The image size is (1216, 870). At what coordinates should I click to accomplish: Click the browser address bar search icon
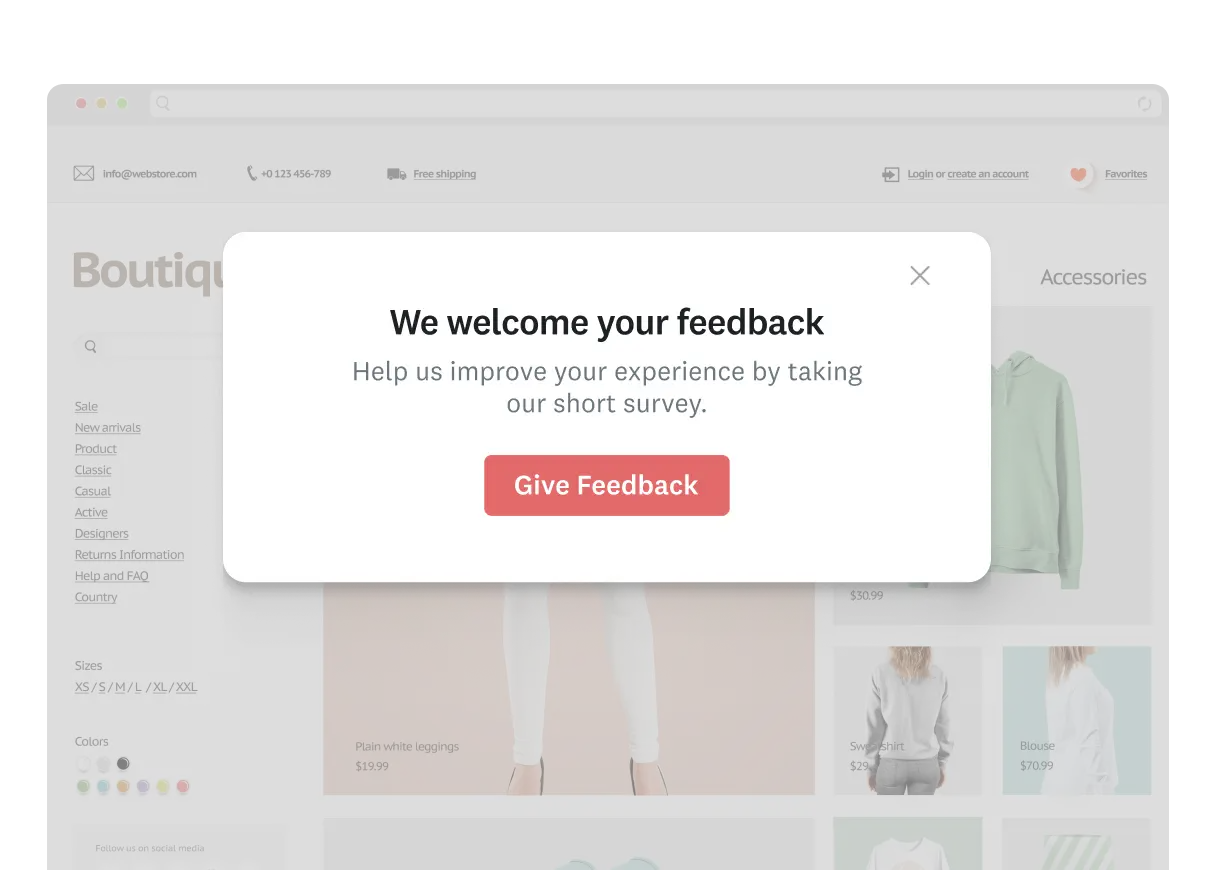(x=163, y=103)
